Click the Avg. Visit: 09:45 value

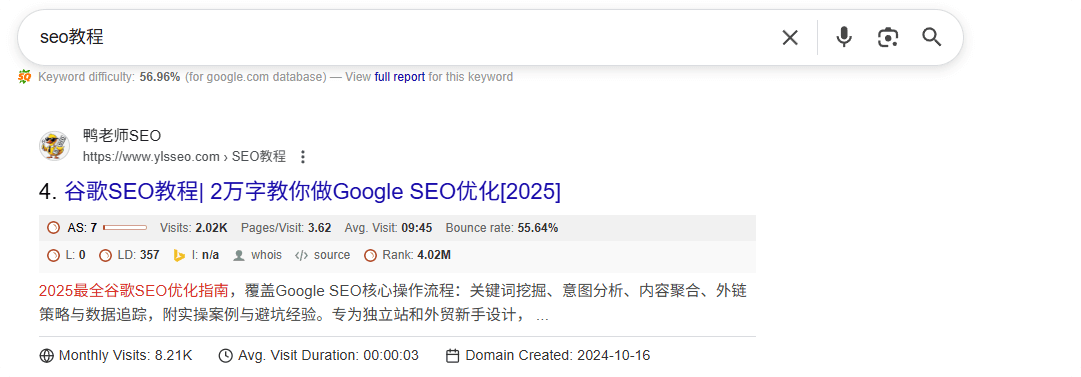tap(389, 227)
